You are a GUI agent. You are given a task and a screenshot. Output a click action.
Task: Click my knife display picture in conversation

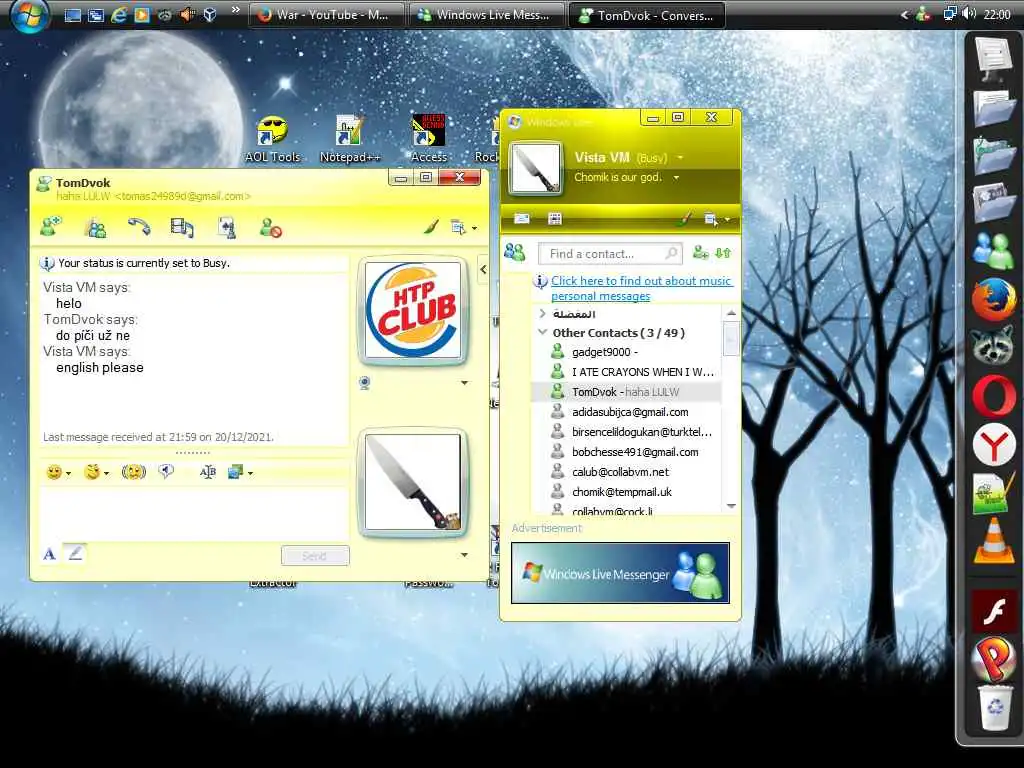[x=413, y=482]
